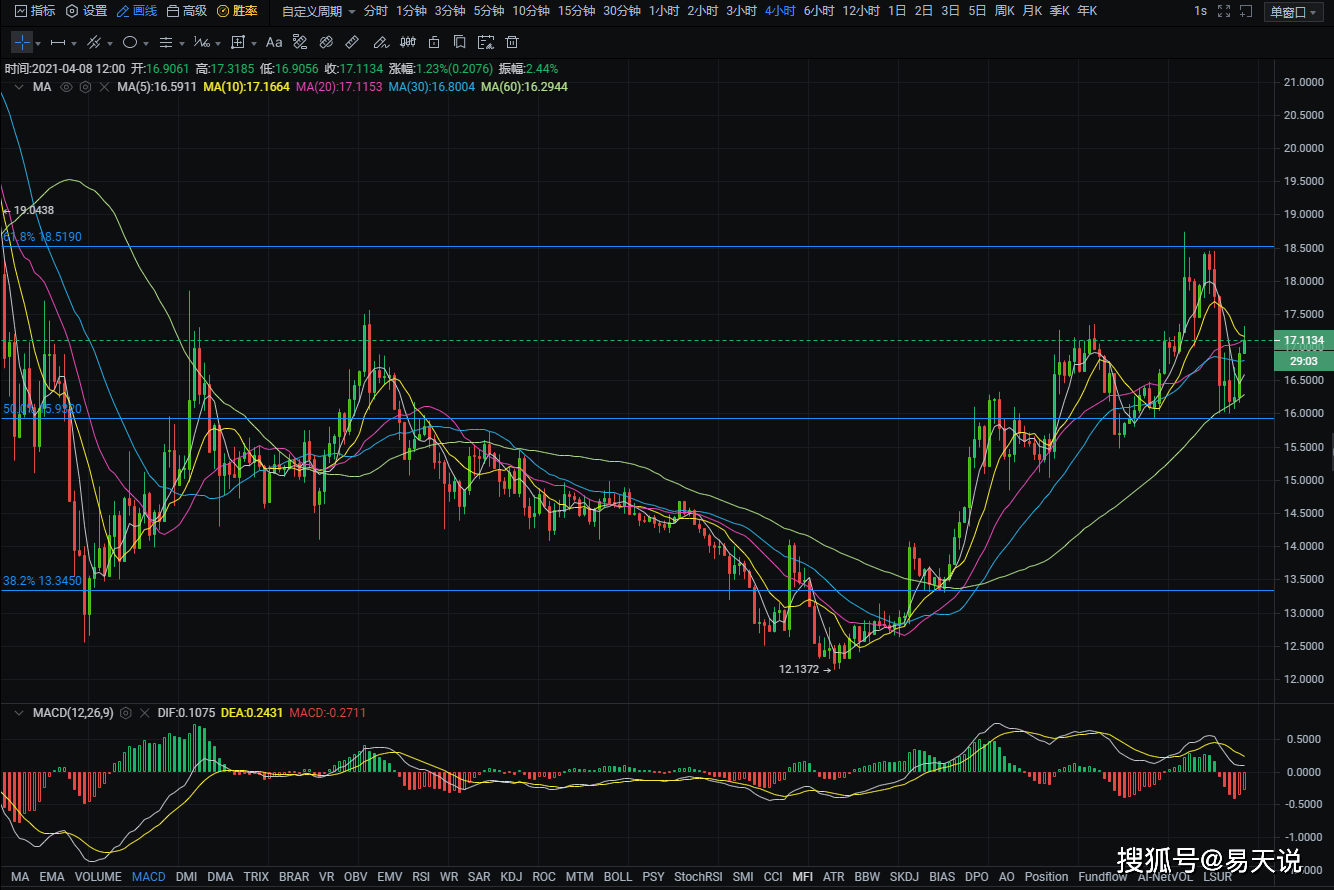Switch to the 12小时 timeframe
The width and height of the screenshot is (1334, 890).
tap(861, 11)
